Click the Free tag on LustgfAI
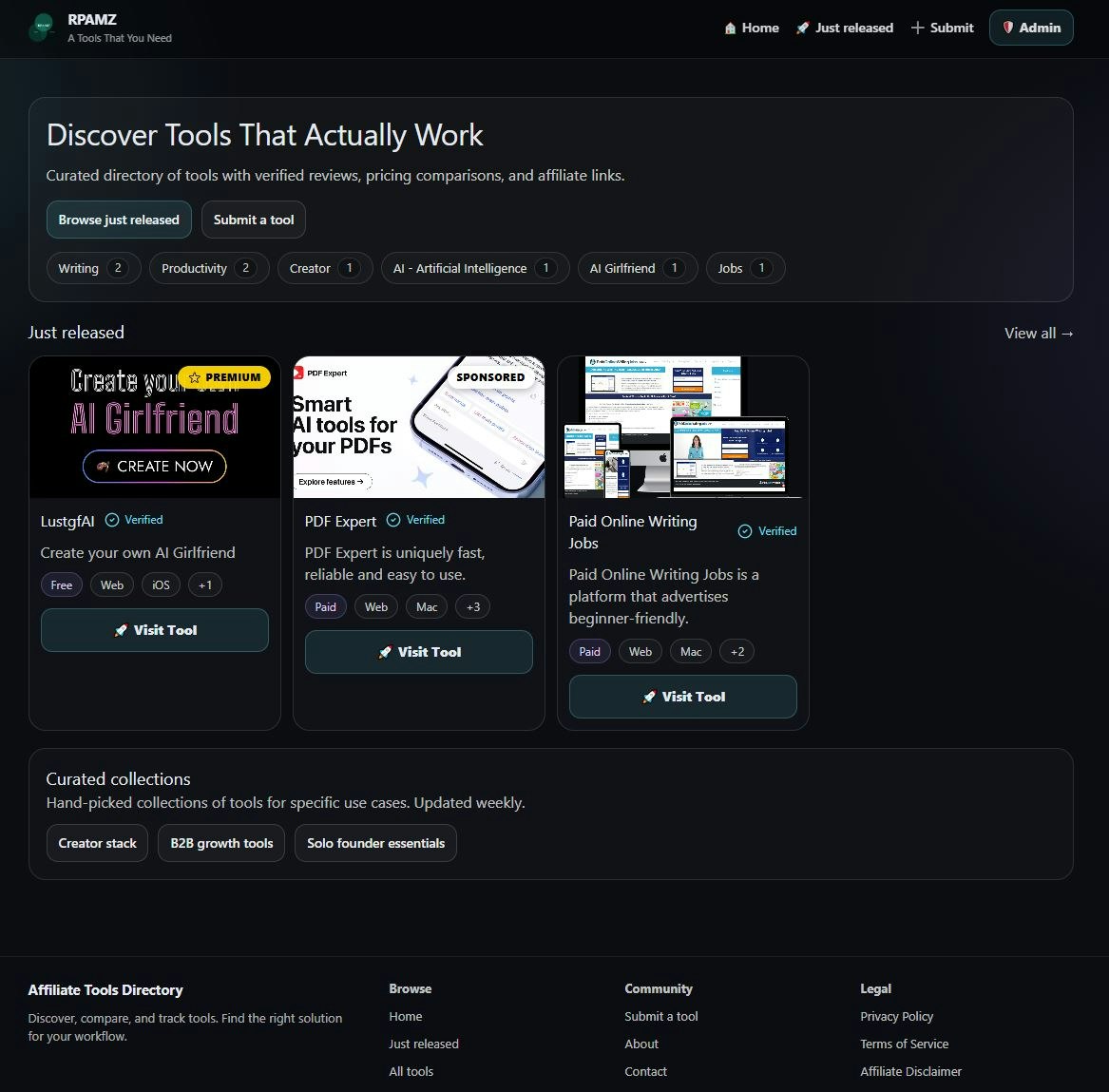The width and height of the screenshot is (1109, 1092). [x=62, y=584]
